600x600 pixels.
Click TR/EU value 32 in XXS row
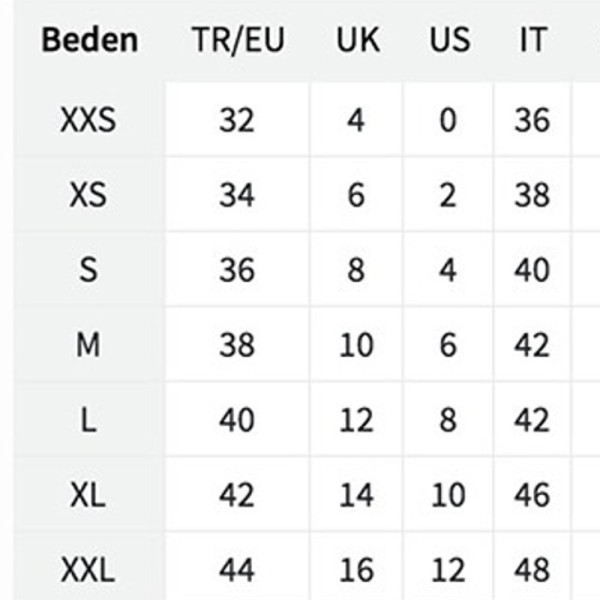coord(236,120)
